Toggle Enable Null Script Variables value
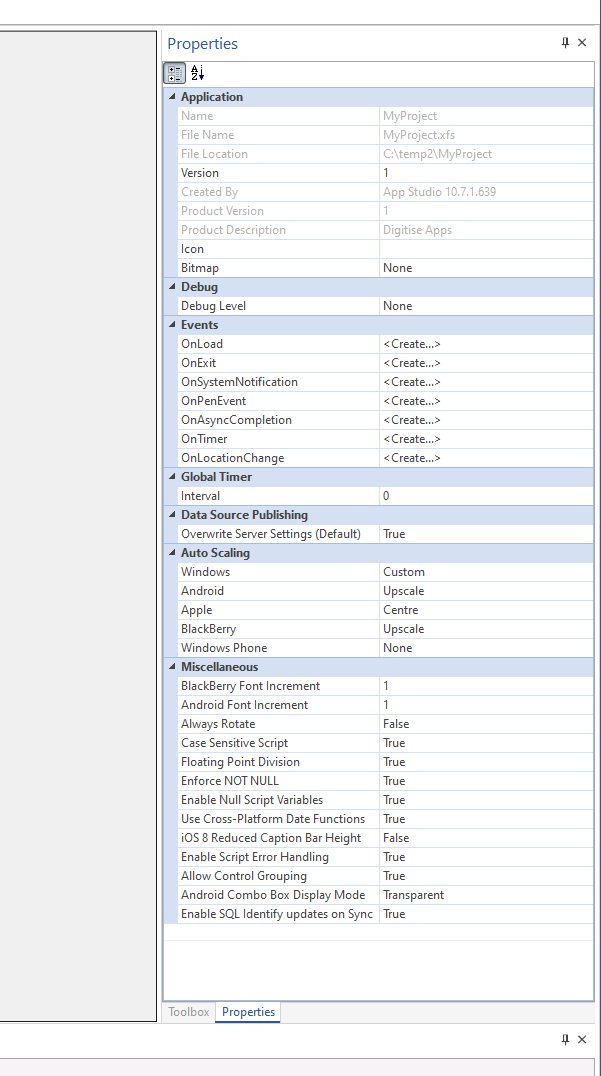 coord(486,800)
